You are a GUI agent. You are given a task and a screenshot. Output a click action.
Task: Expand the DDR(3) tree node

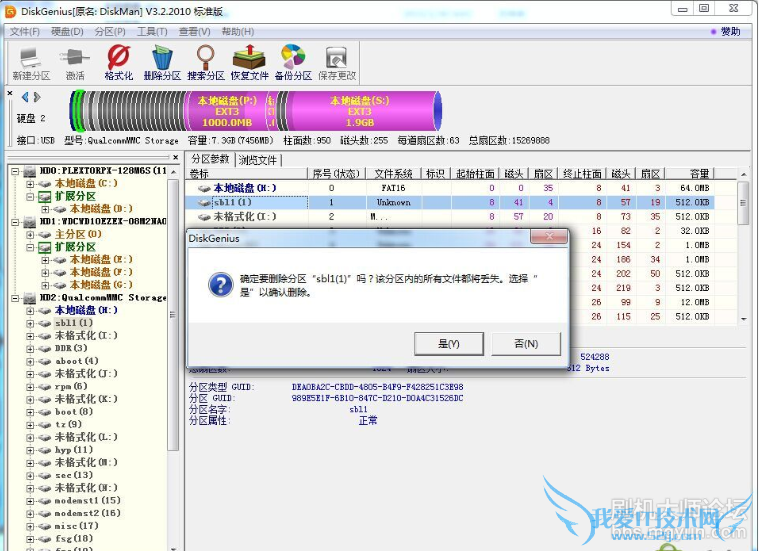coord(30,349)
